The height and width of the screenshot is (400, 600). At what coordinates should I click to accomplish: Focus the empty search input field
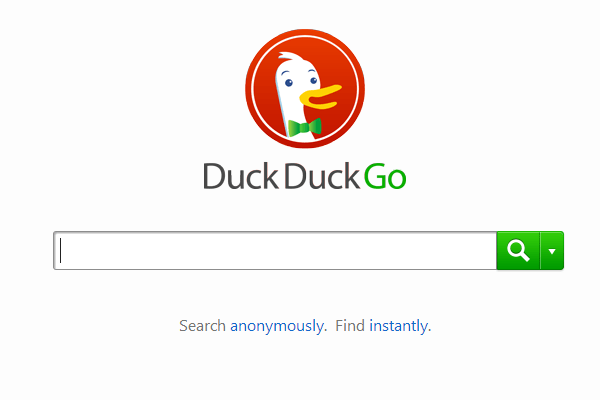[275, 251]
